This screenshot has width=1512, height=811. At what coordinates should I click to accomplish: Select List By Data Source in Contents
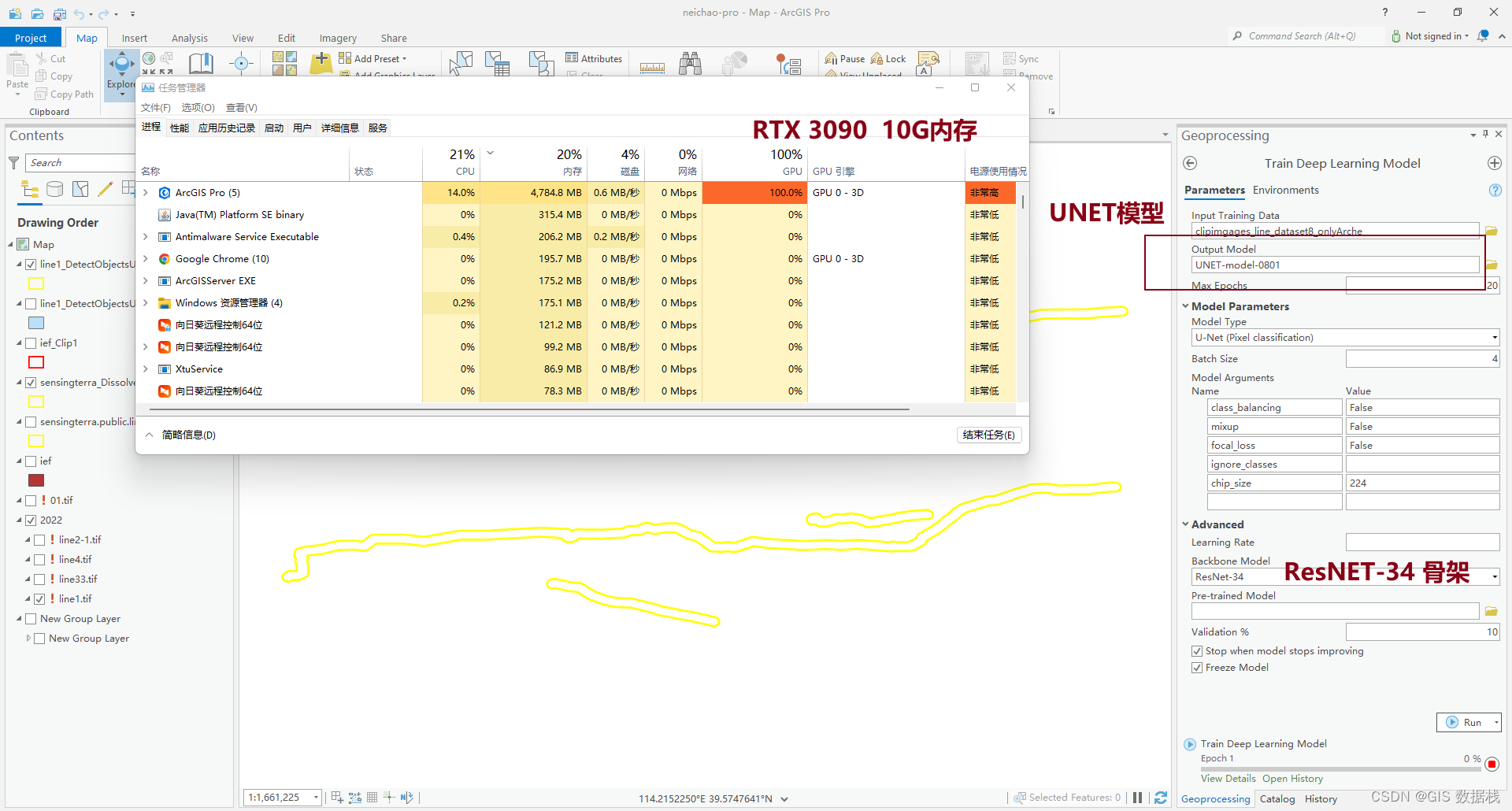pyautogui.click(x=54, y=189)
